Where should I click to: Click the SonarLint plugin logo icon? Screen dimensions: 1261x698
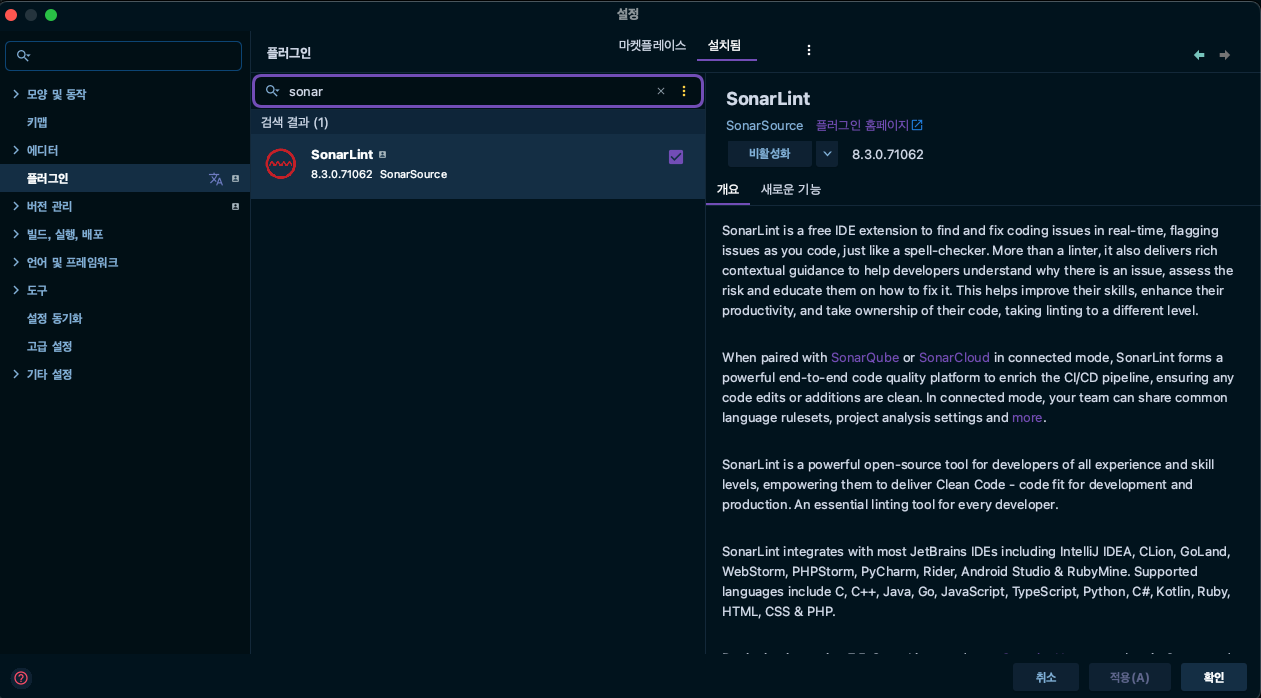click(x=281, y=164)
